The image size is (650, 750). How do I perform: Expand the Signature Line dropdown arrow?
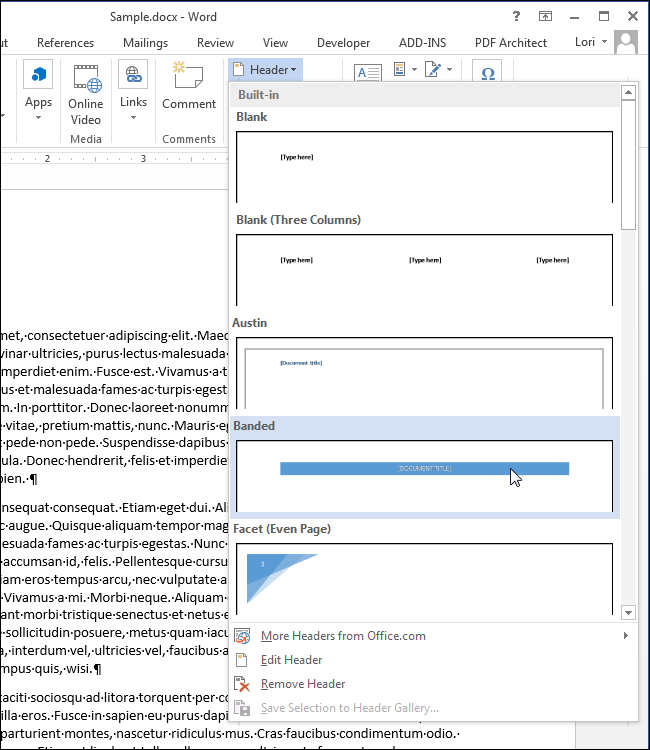coord(450,70)
